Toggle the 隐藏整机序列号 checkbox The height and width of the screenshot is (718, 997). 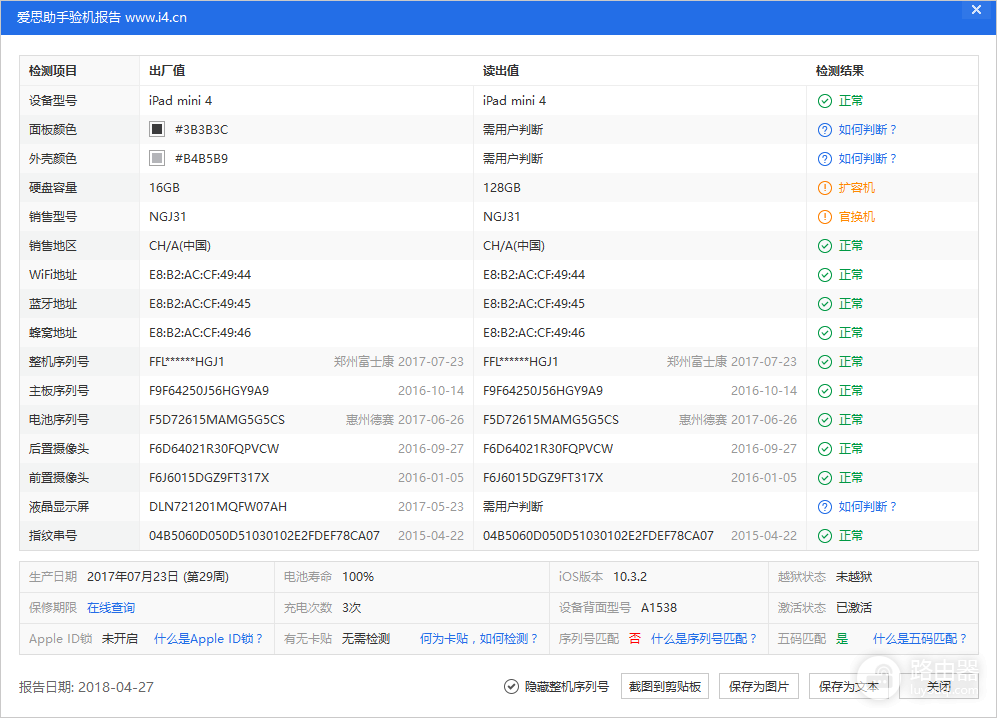pyautogui.click(x=511, y=687)
